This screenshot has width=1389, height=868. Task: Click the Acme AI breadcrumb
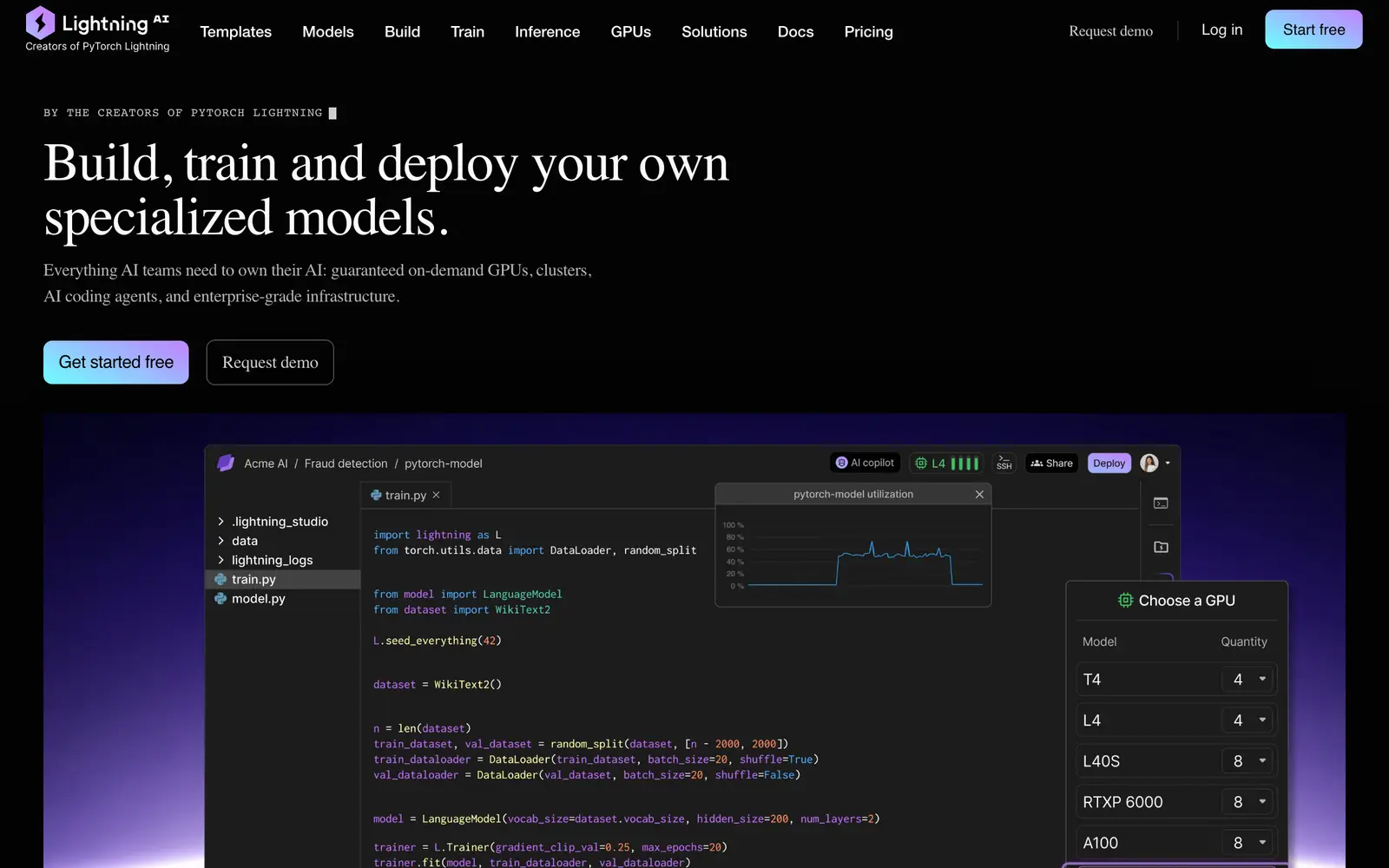266,464
